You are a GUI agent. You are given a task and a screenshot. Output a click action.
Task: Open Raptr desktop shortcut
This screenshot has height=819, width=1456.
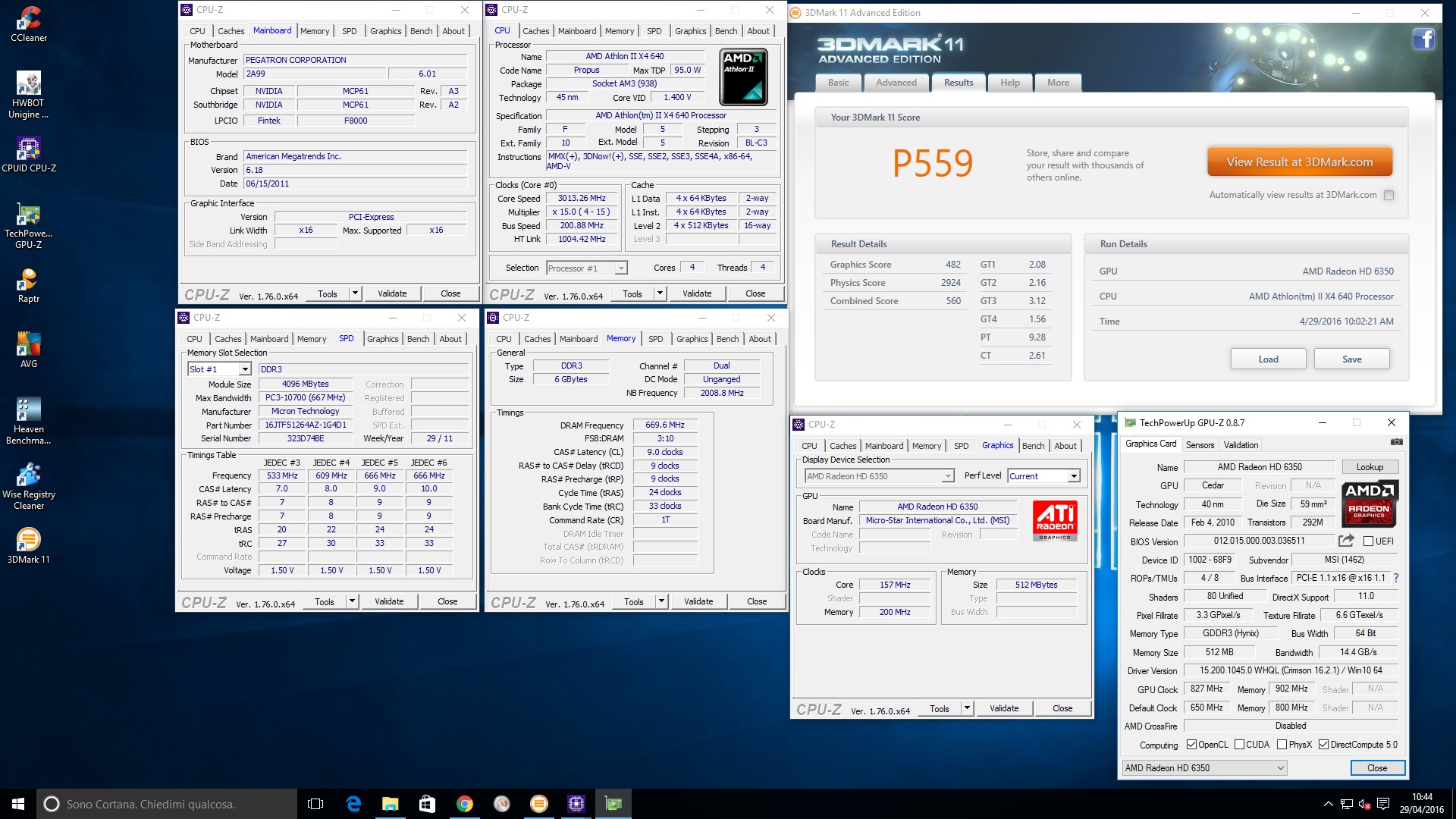click(29, 285)
